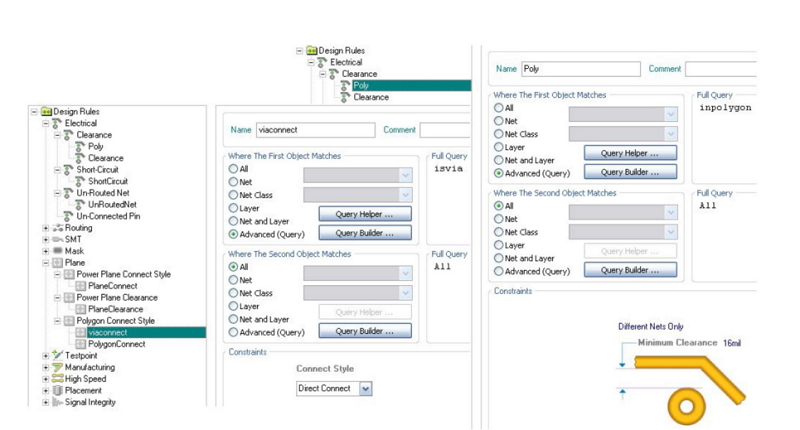Image resolution: width=800 pixels, height=430 pixels.
Task: Click the Placement category icon
Action: pos(57,391)
